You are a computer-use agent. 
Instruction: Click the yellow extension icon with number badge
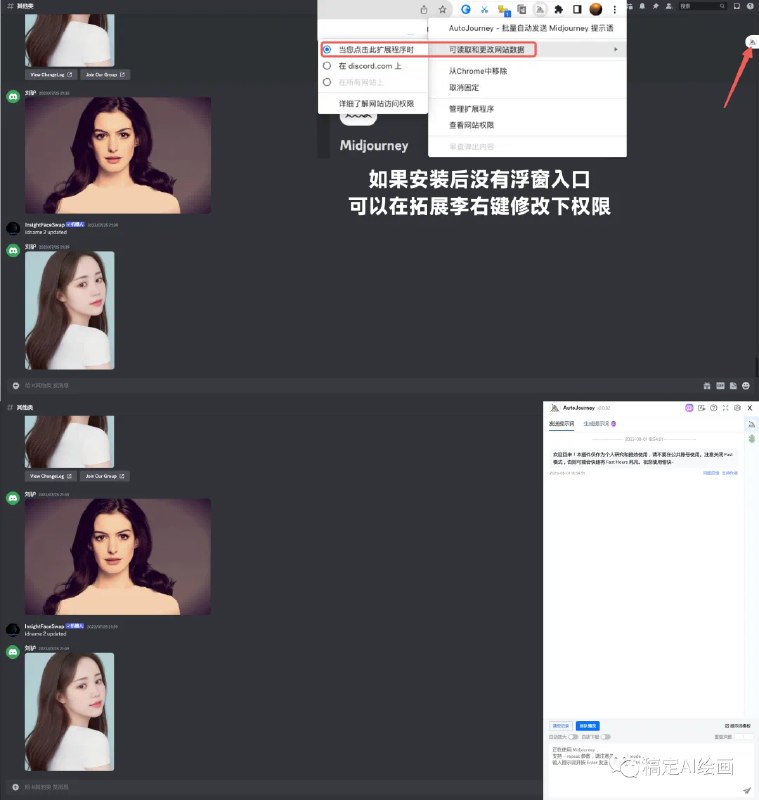503,10
